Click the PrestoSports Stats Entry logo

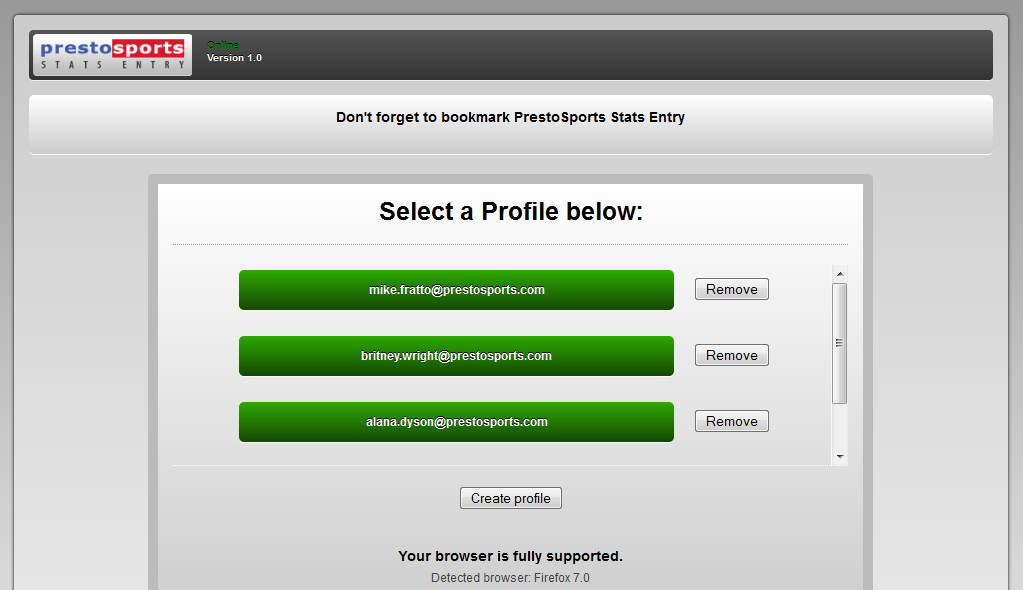(x=111, y=55)
